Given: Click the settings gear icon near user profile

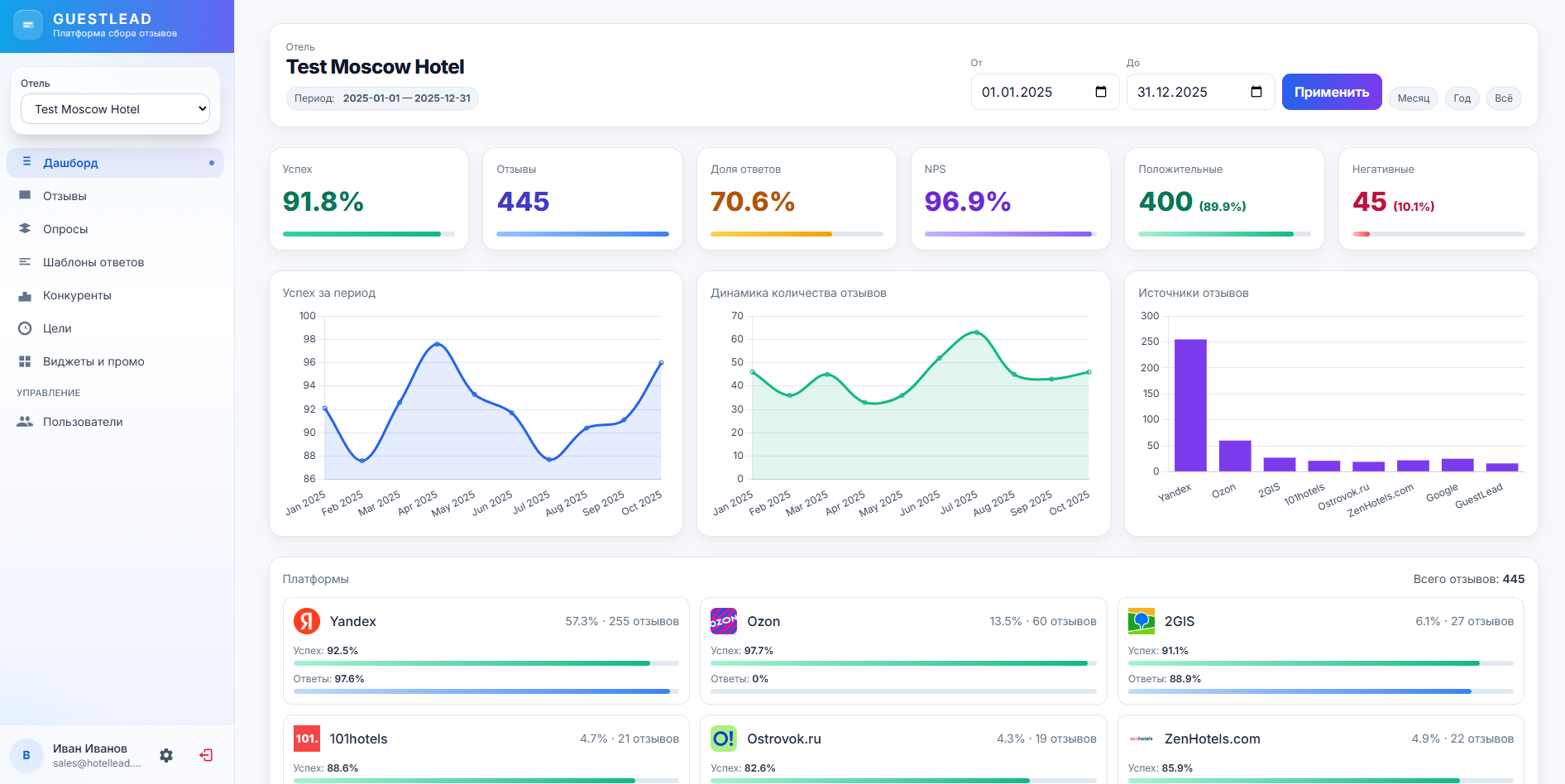Looking at the screenshot, I should pos(166,755).
